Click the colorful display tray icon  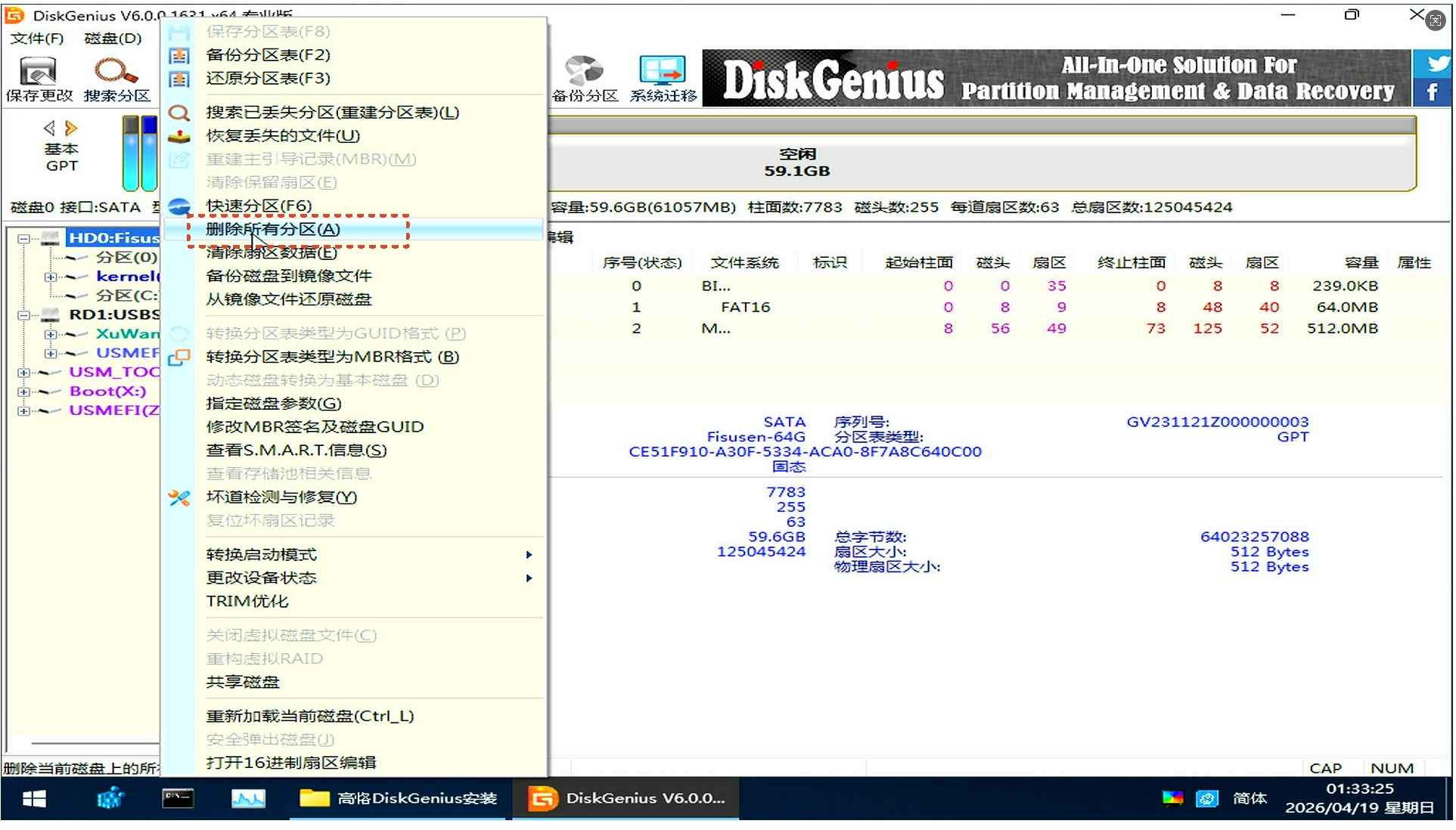(x=1172, y=798)
